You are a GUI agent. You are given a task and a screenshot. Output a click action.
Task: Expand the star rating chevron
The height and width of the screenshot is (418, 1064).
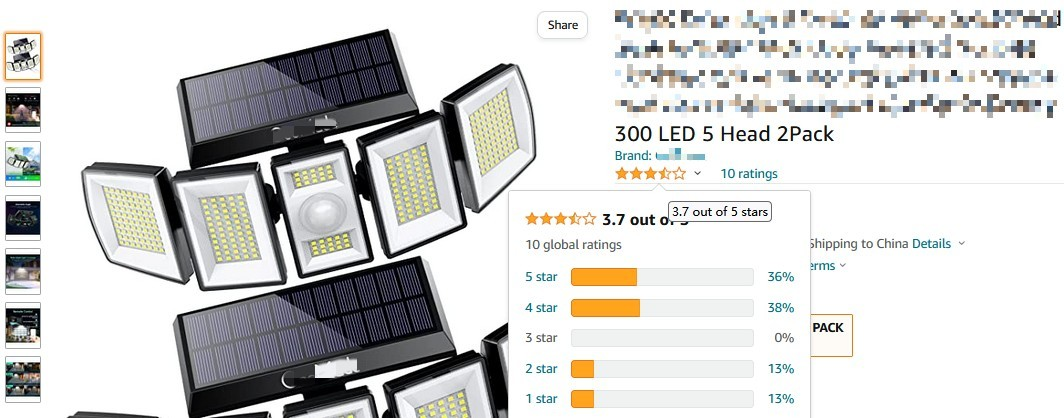tap(698, 174)
